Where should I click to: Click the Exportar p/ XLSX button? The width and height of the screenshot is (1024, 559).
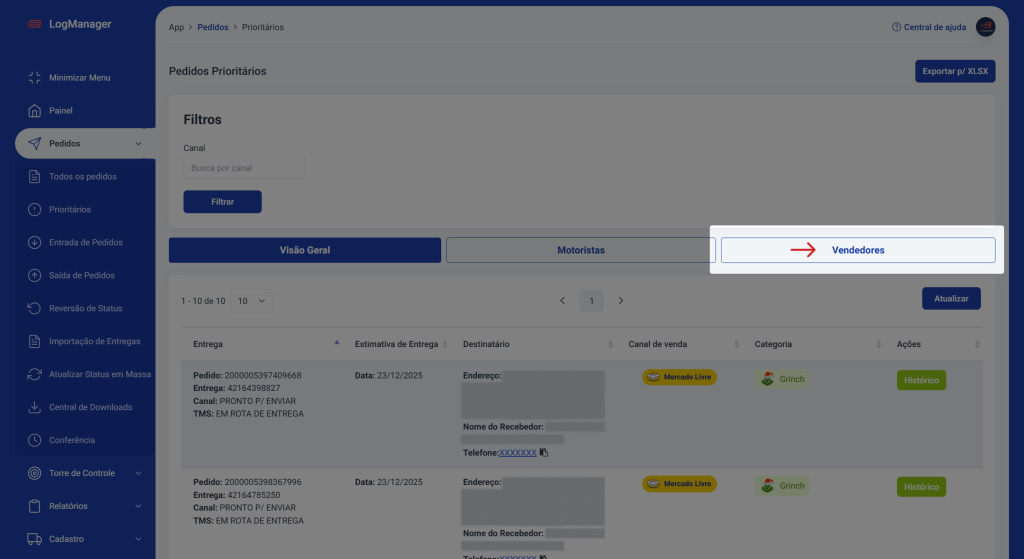click(x=954, y=72)
